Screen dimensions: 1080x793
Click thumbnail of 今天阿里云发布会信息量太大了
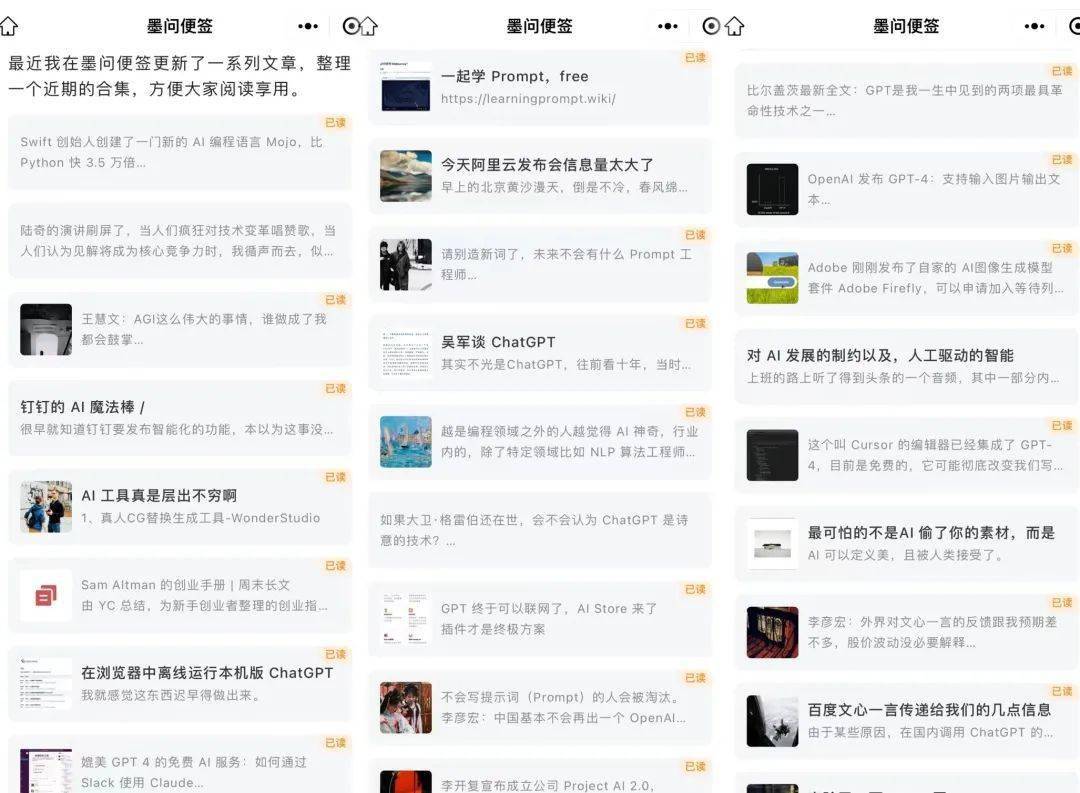tap(406, 176)
